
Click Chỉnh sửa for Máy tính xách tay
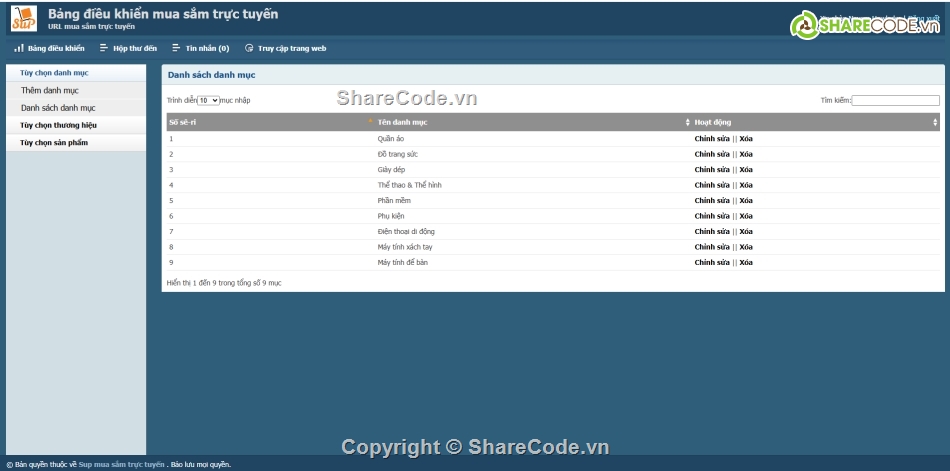click(x=712, y=247)
